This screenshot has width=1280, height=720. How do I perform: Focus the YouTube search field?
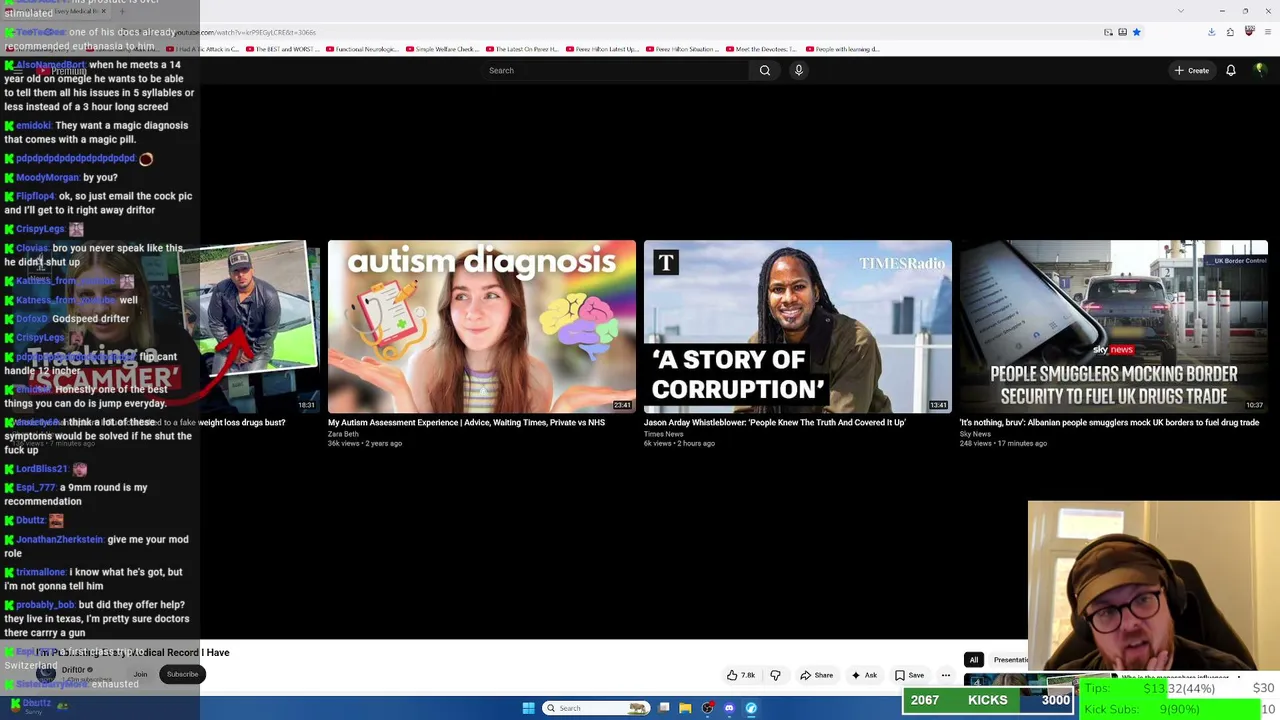click(615, 70)
